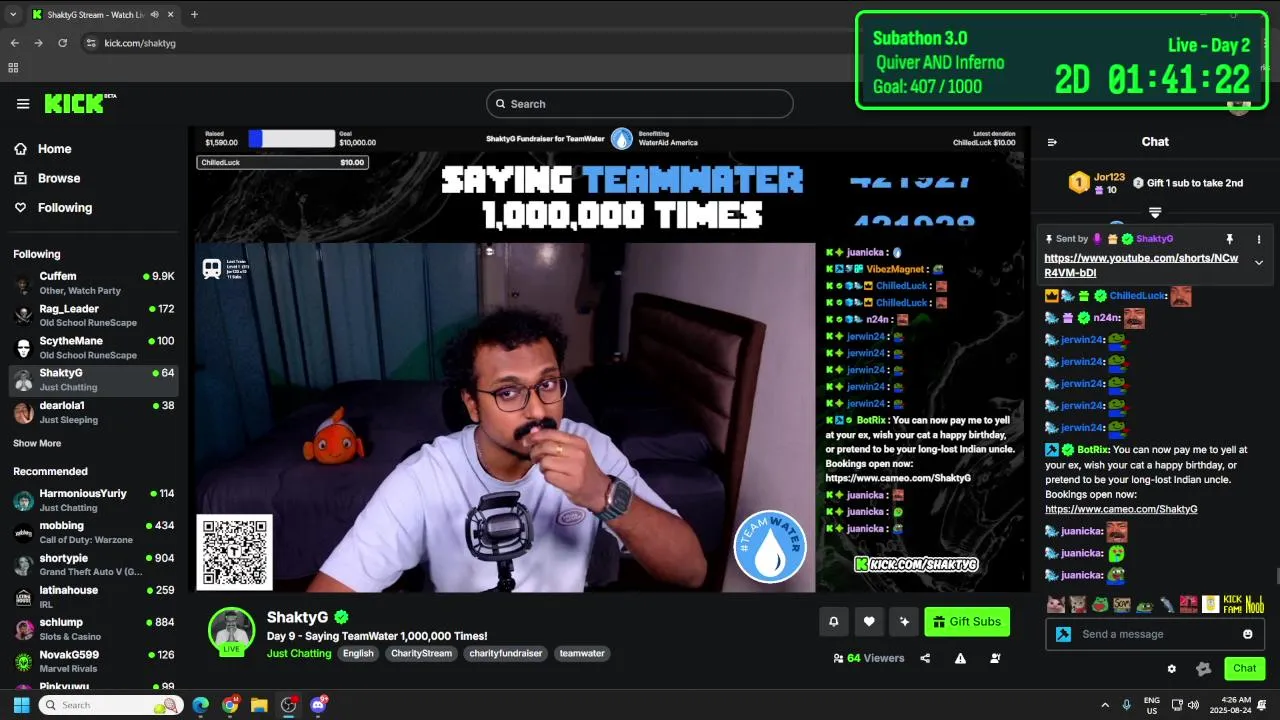Viewport: 1280px width, 720px height.
Task: Open Microsoft Edge from taskbar
Action: 201,705
